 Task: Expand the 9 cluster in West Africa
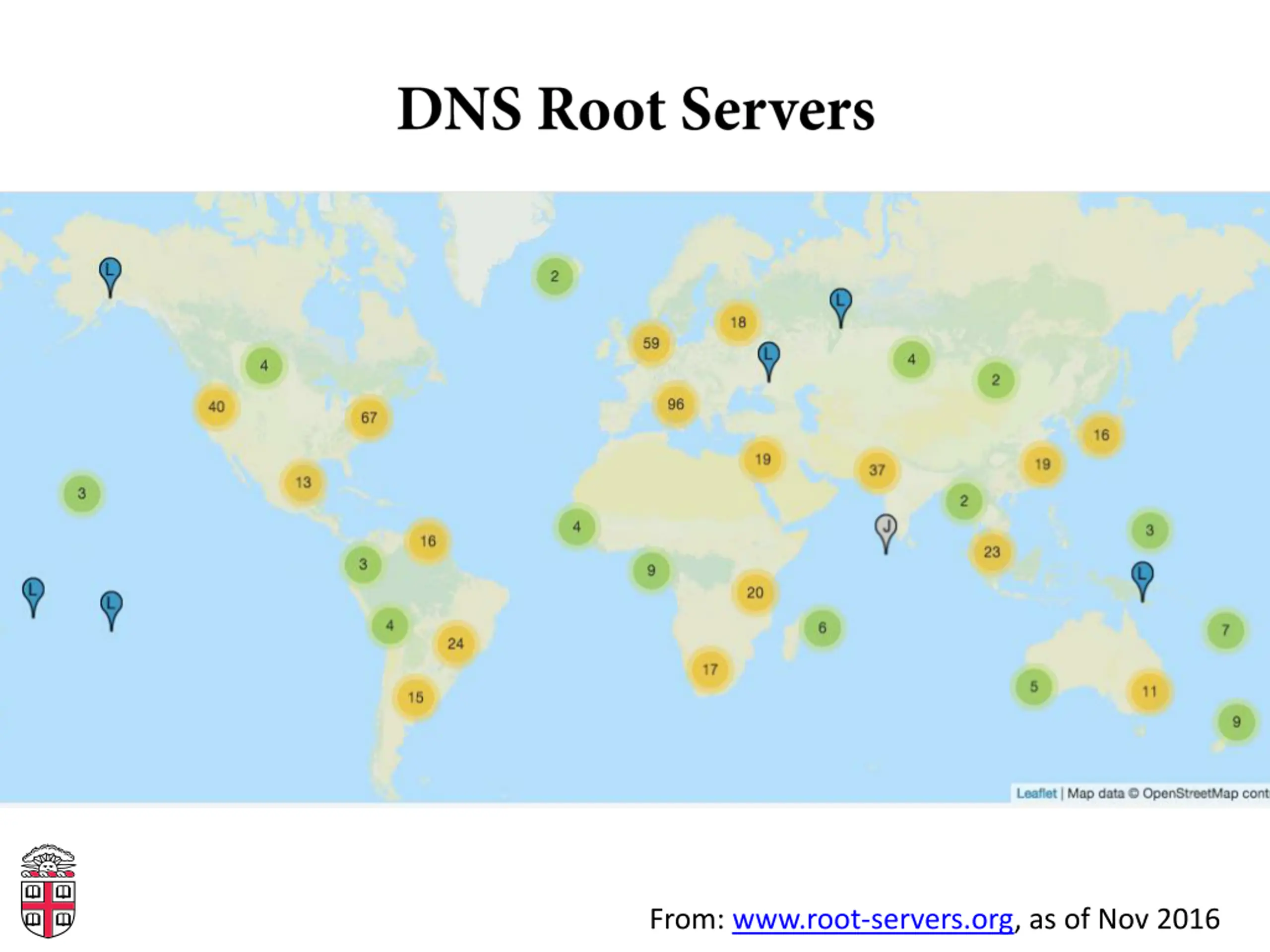point(651,571)
